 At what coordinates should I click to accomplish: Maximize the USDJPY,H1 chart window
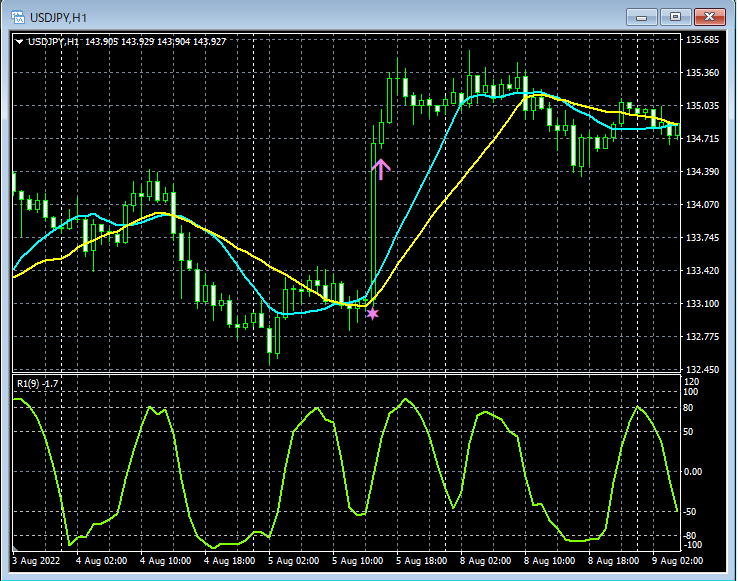pyautogui.click(x=675, y=17)
